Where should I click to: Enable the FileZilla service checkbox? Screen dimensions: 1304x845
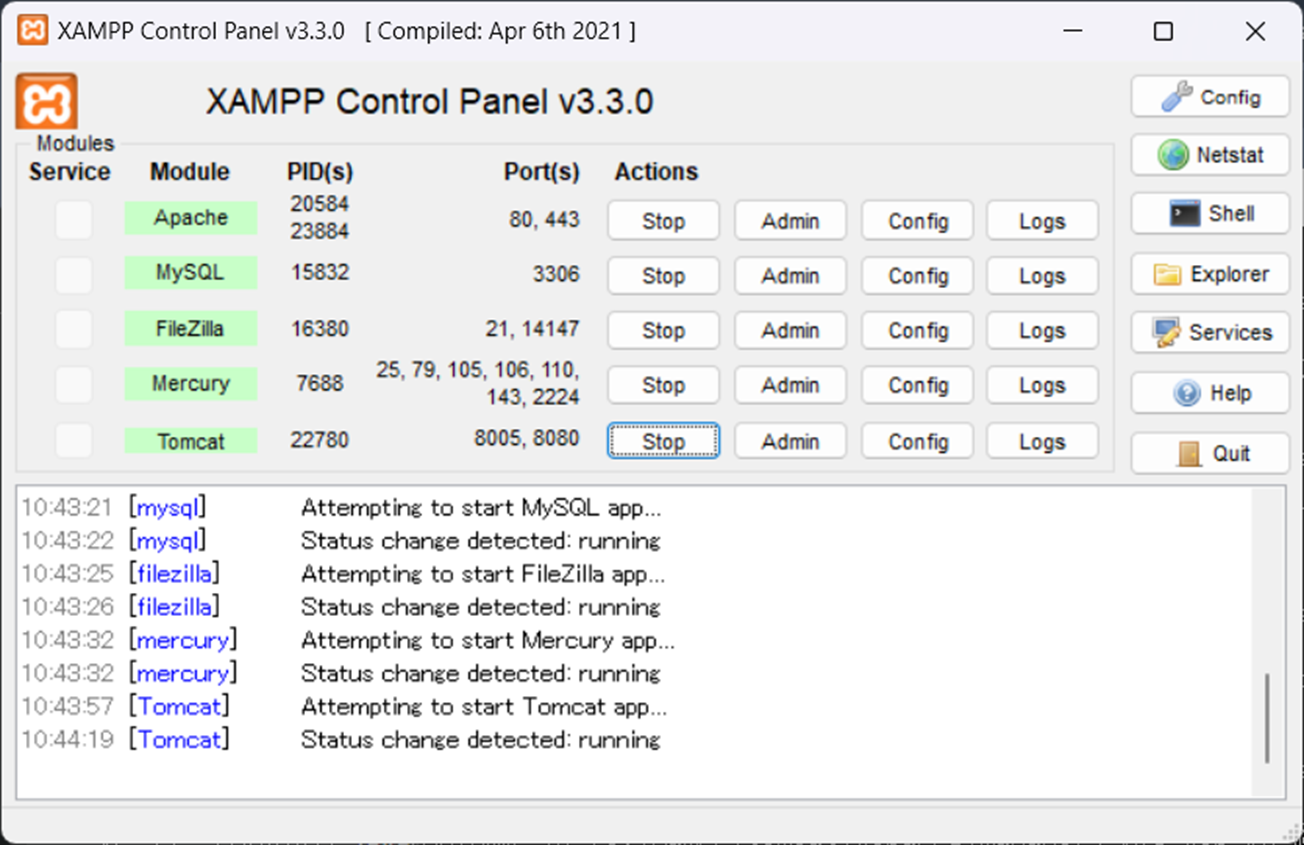[72, 330]
